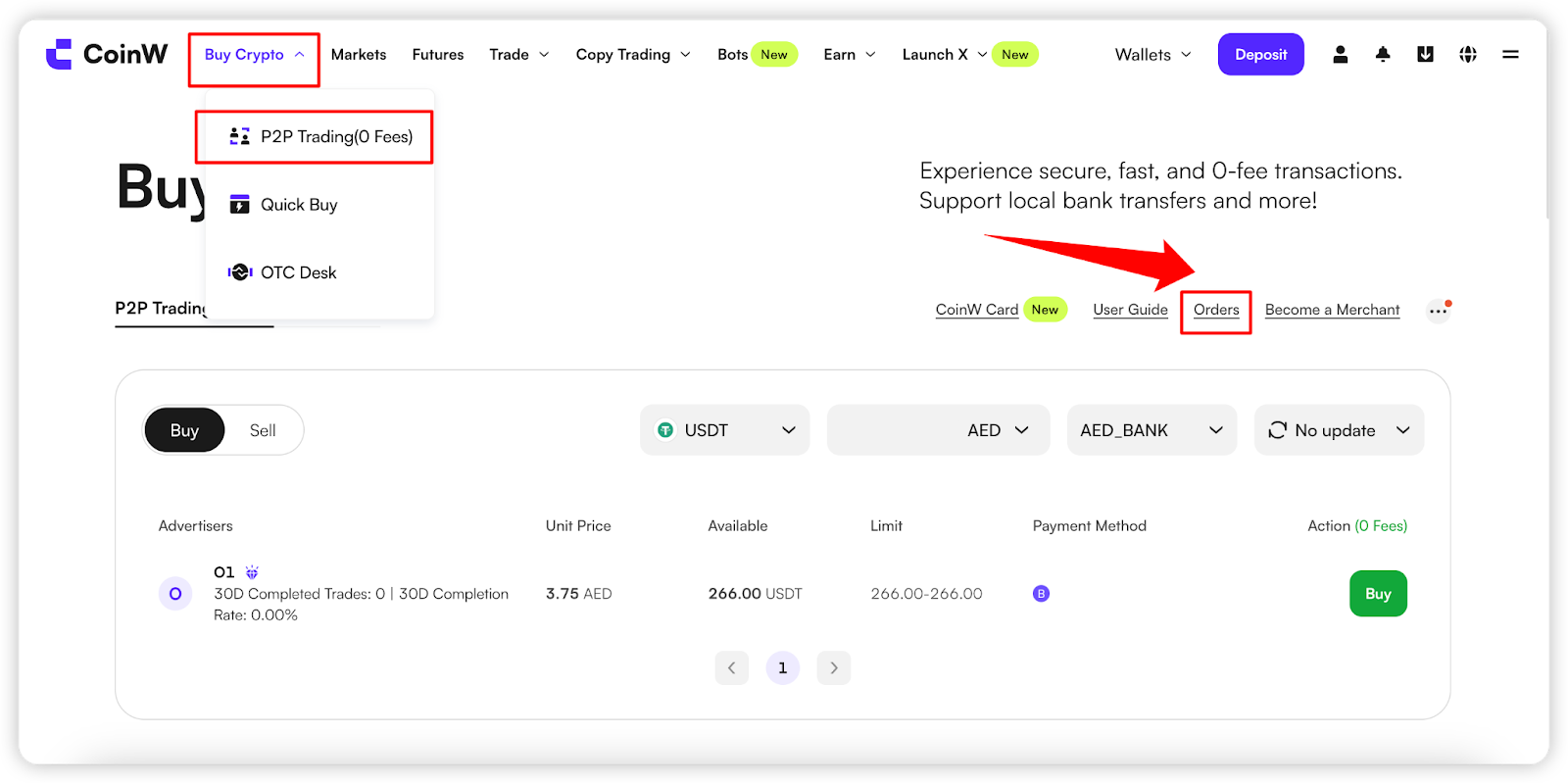This screenshot has width=1568, height=783.
Task: Open the hamburger menu icon
Action: point(1510,55)
